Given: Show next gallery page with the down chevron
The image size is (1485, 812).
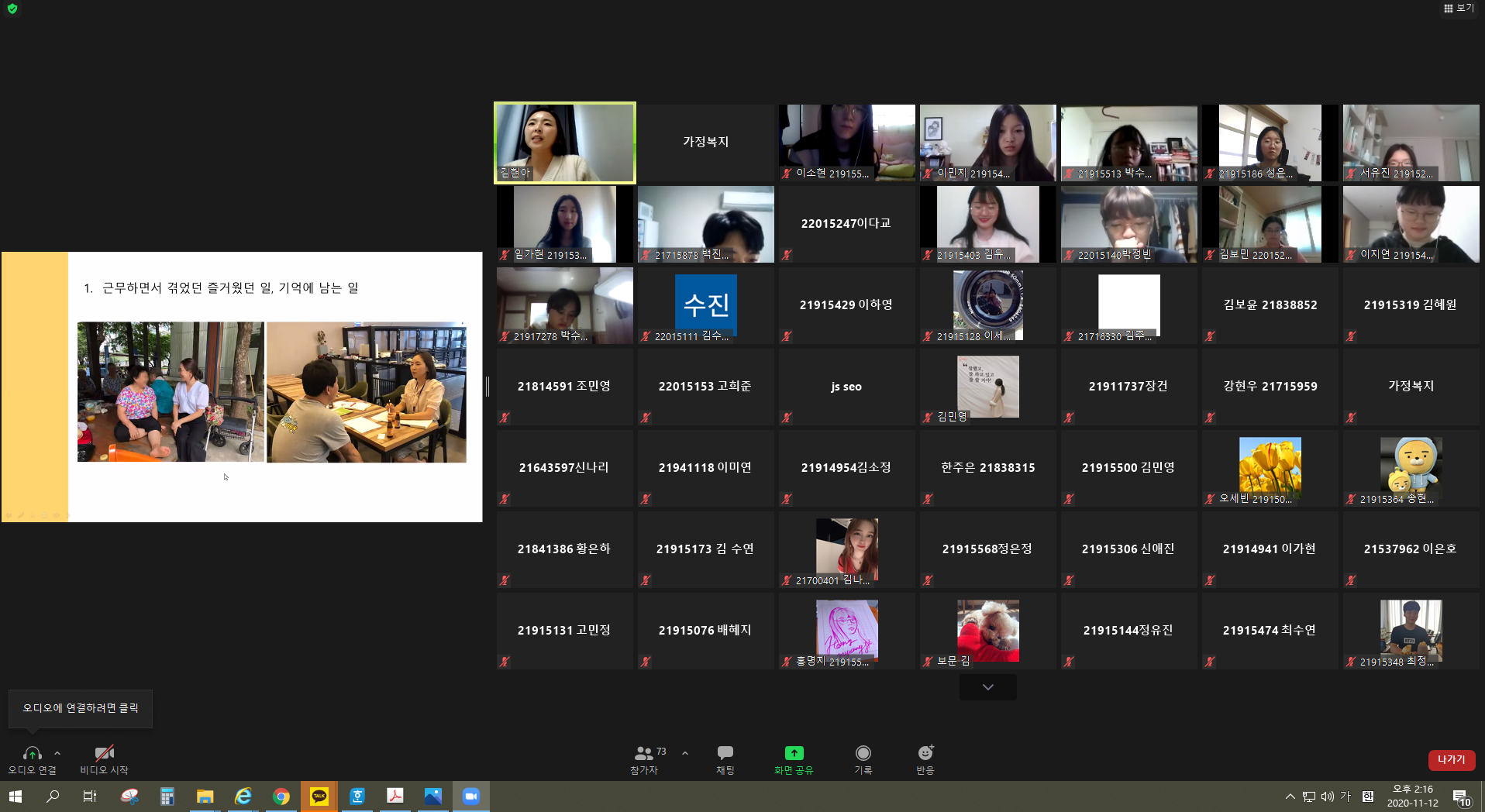Looking at the screenshot, I should [987, 687].
